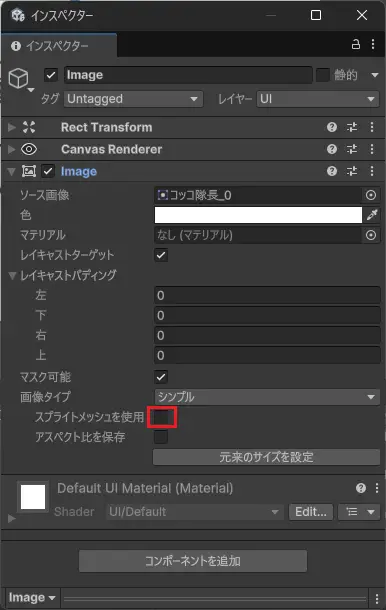Expand the Rect Transform component
Image resolution: width=386 pixels, height=610 pixels.
(12, 127)
